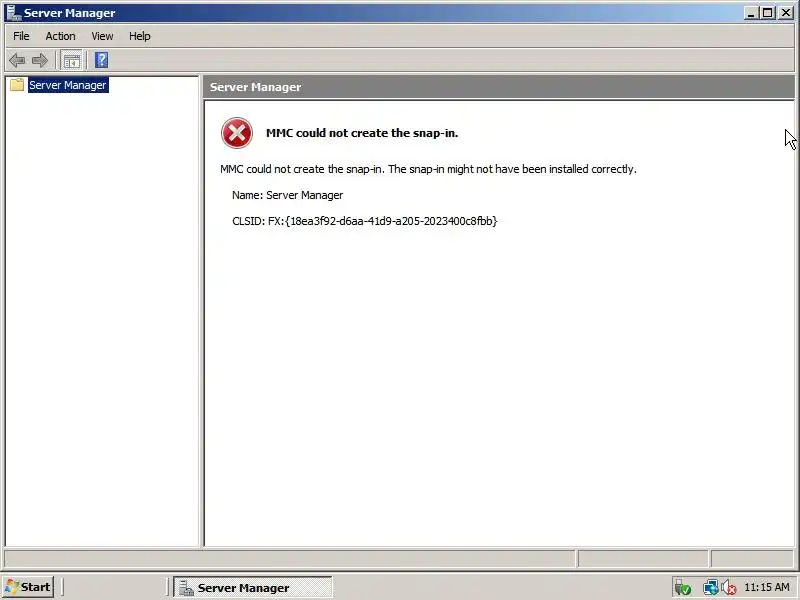Open the Action menu
The width and height of the screenshot is (800, 600).
click(60, 36)
